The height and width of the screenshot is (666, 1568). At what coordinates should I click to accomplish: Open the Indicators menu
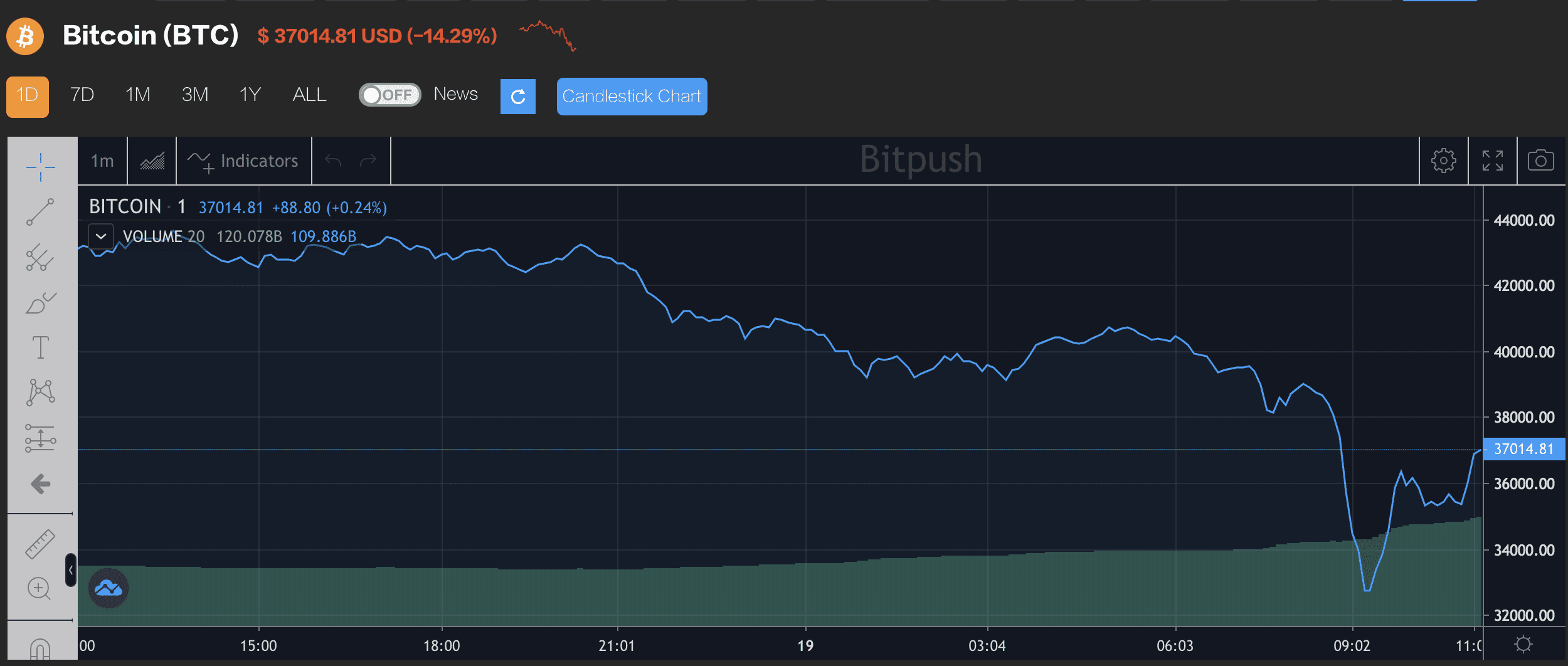point(243,161)
